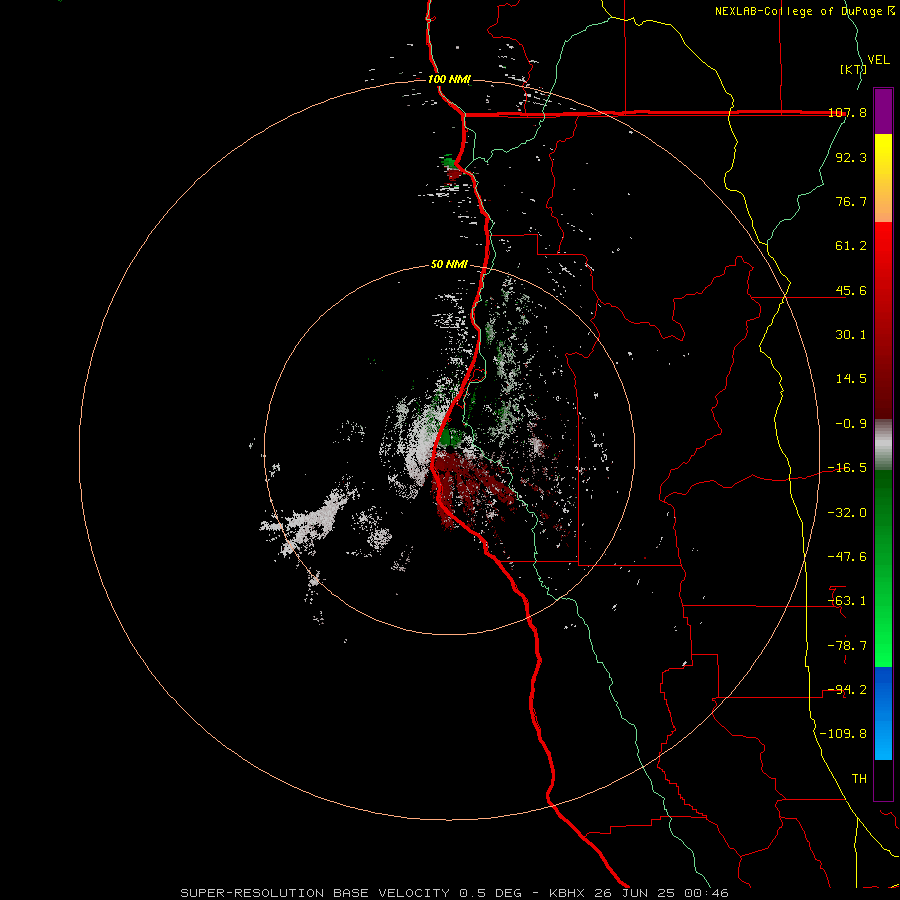Screen dimensions: 900x900
Task: Select the 30.1 legend value
Action: pyautogui.click(x=851, y=335)
